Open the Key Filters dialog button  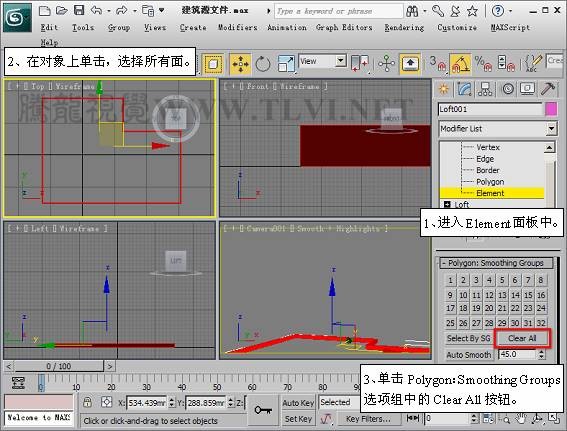tap(368, 419)
